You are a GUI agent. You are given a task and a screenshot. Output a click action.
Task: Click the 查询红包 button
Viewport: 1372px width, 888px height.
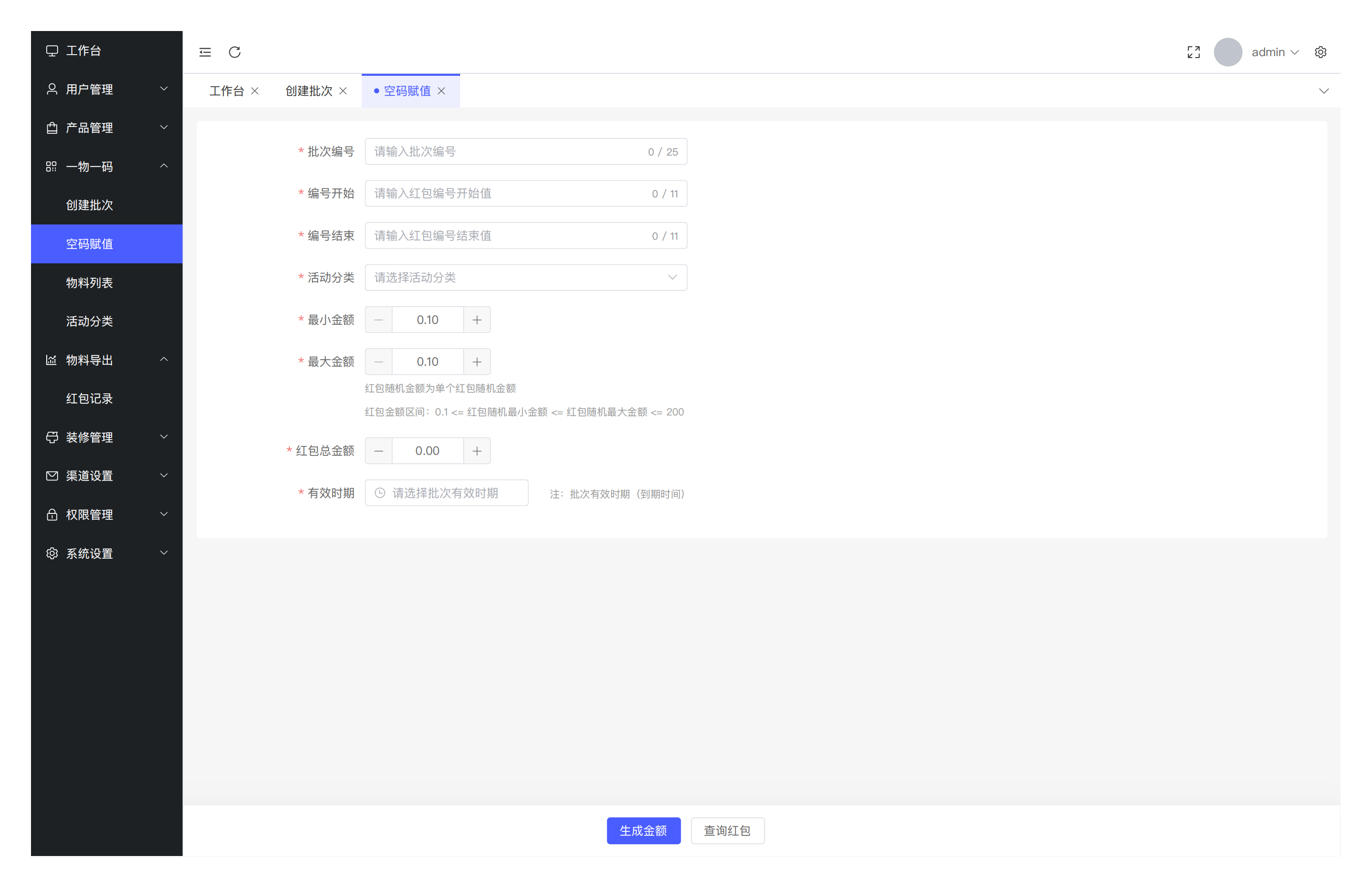pos(727,830)
